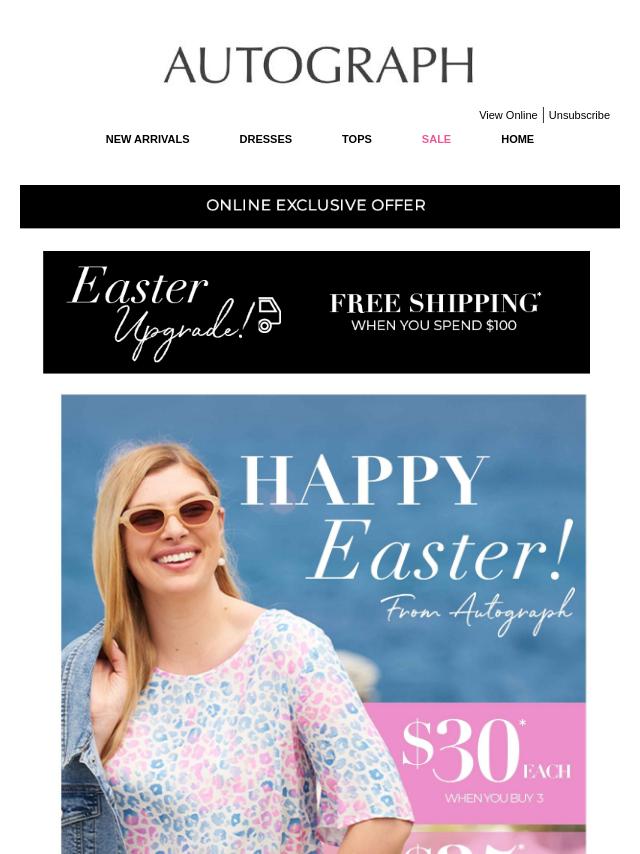Screen dimensions: 640x854
Task: Click the ONLINE EXCLUSIVE OFFER banner
Action: (320, 206)
